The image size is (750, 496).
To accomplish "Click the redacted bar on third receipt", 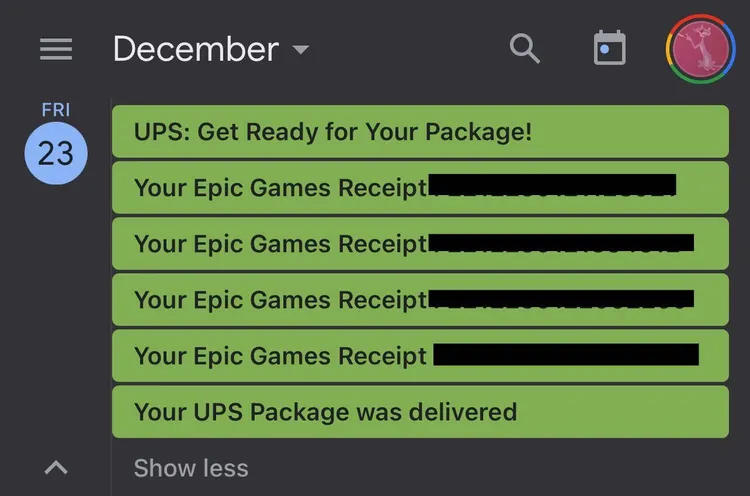I will tap(561, 299).
